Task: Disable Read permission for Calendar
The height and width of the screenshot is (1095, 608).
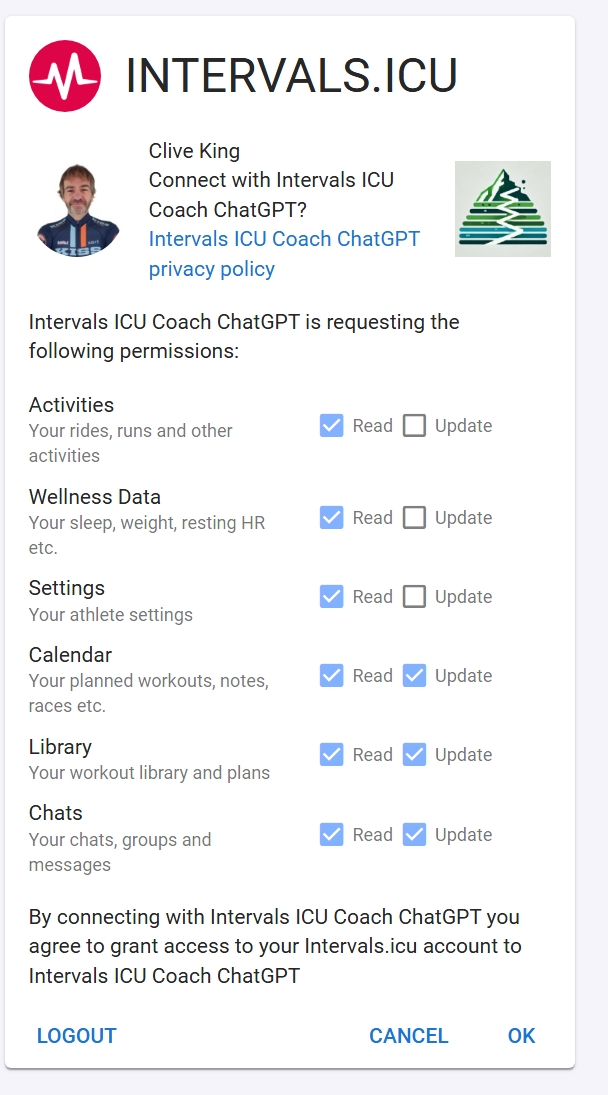Action: (332, 675)
